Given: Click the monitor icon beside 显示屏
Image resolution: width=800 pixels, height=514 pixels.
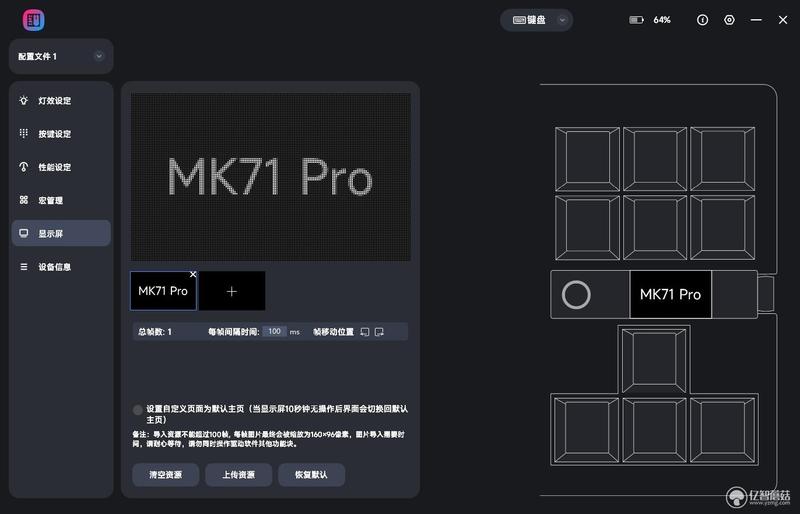Looking at the screenshot, I should point(23,233).
